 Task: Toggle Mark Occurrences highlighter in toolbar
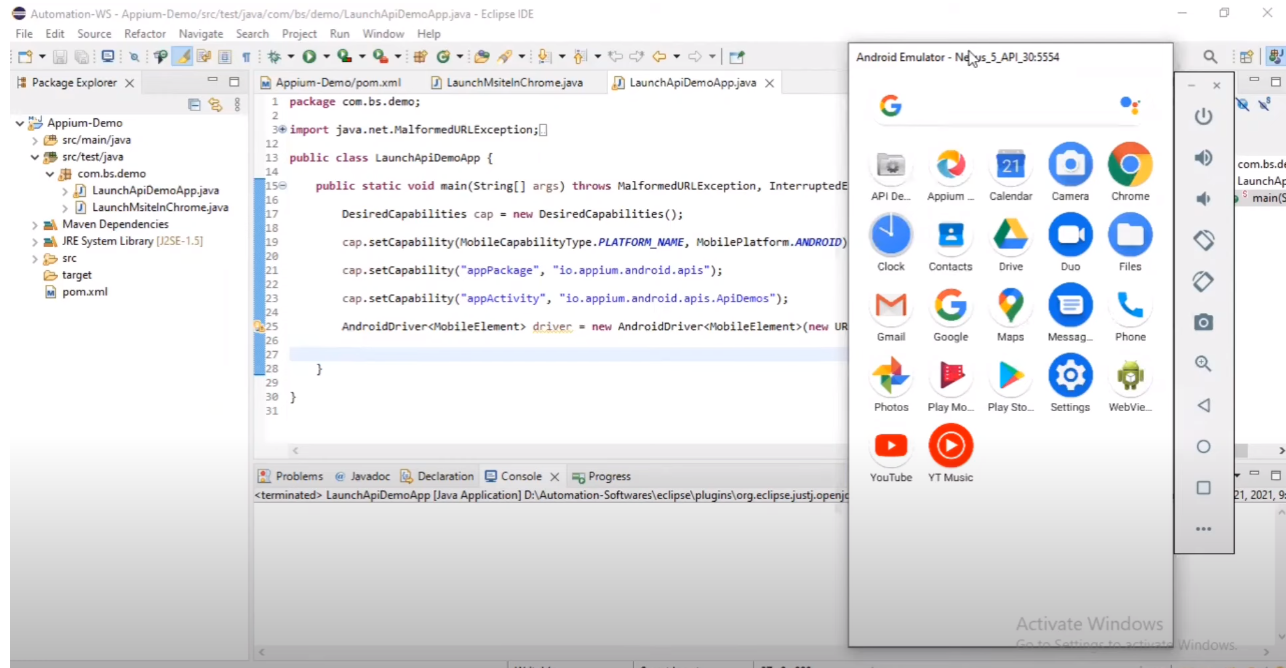click(182, 57)
